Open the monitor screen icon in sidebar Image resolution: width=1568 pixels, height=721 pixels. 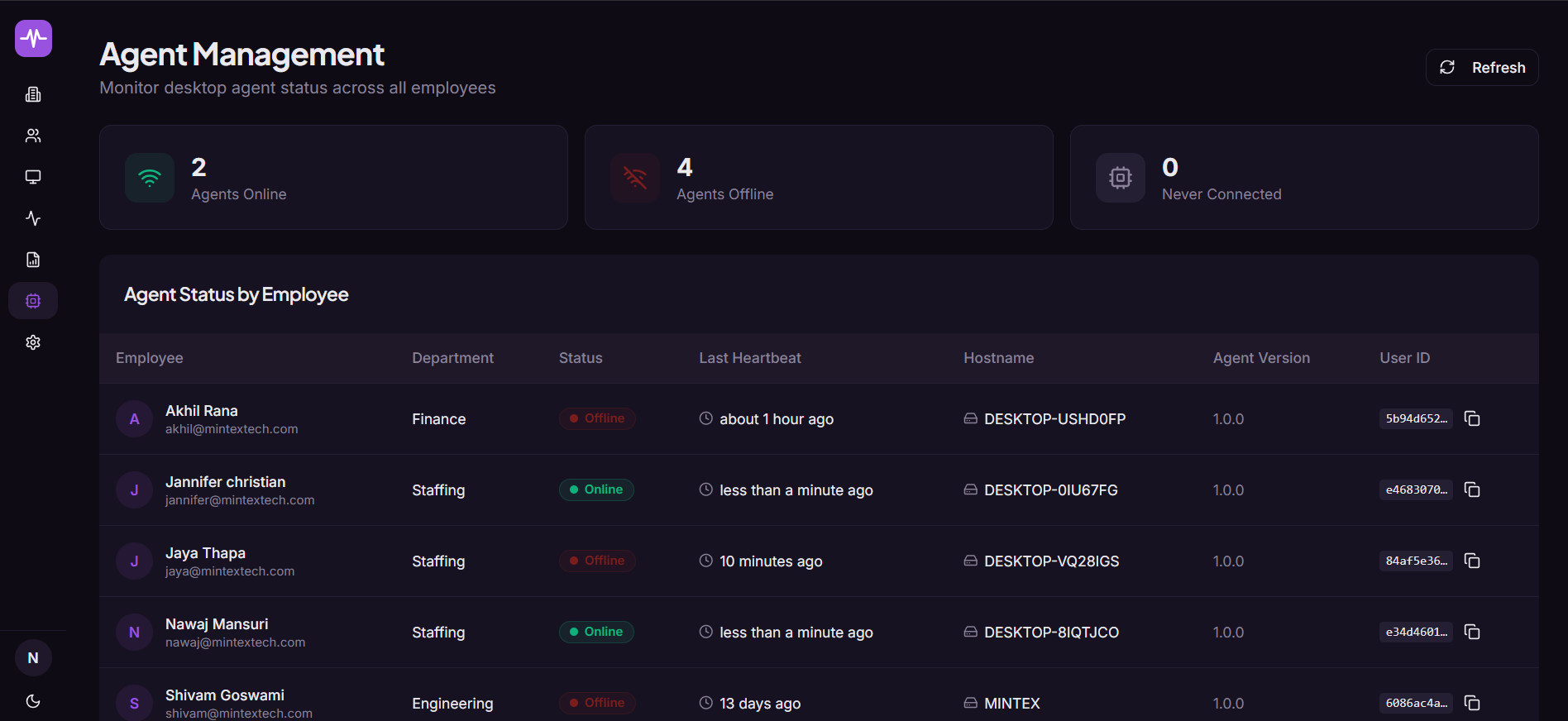coord(33,177)
